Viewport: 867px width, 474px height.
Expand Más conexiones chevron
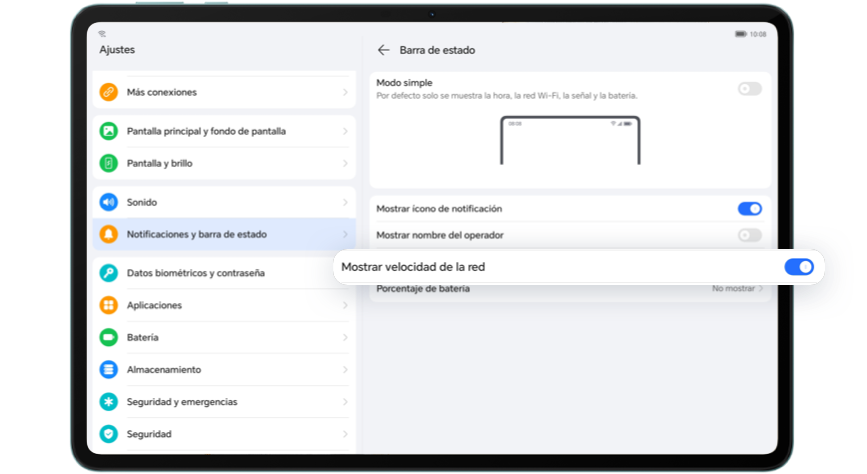click(345, 92)
